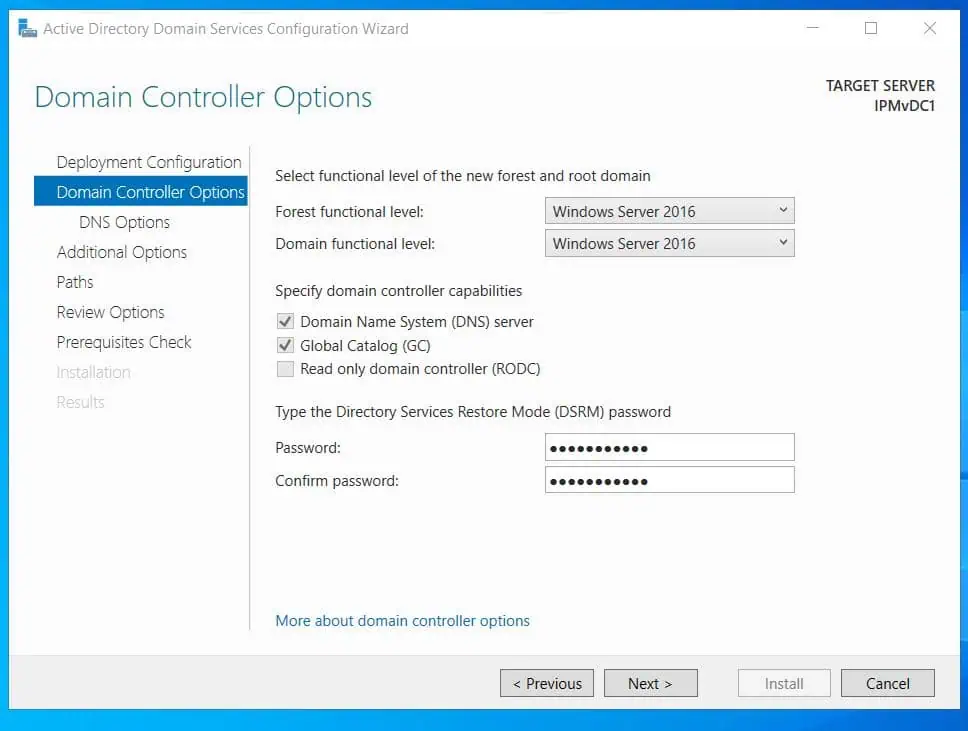Cancel the configuration wizard

888,683
